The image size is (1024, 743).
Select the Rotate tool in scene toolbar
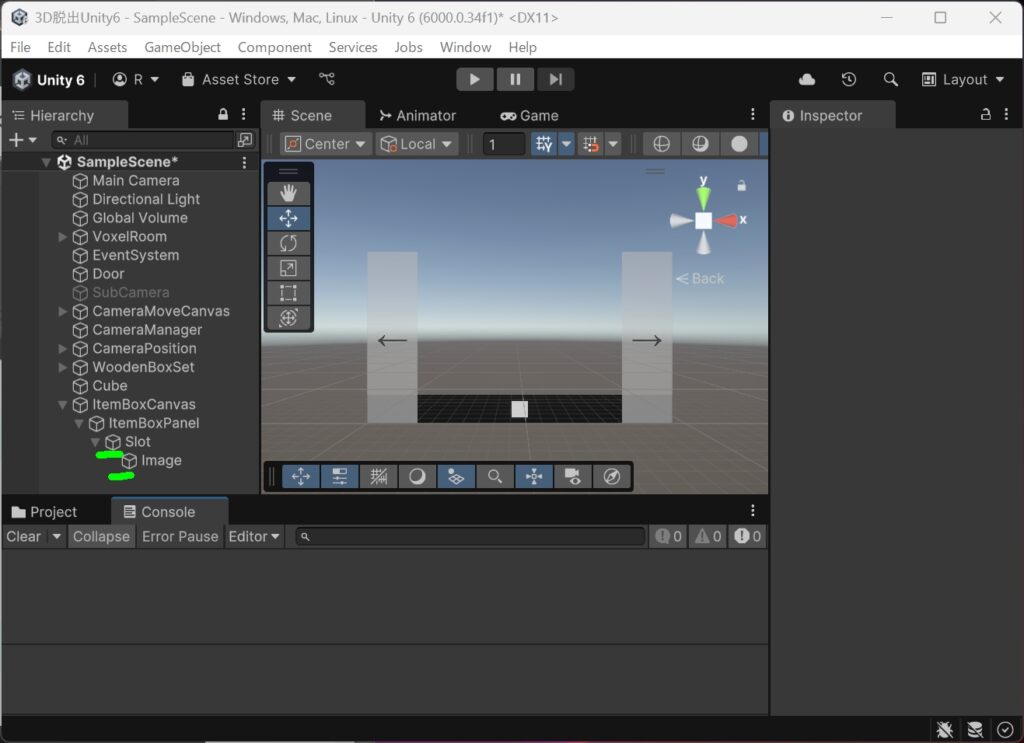point(288,244)
